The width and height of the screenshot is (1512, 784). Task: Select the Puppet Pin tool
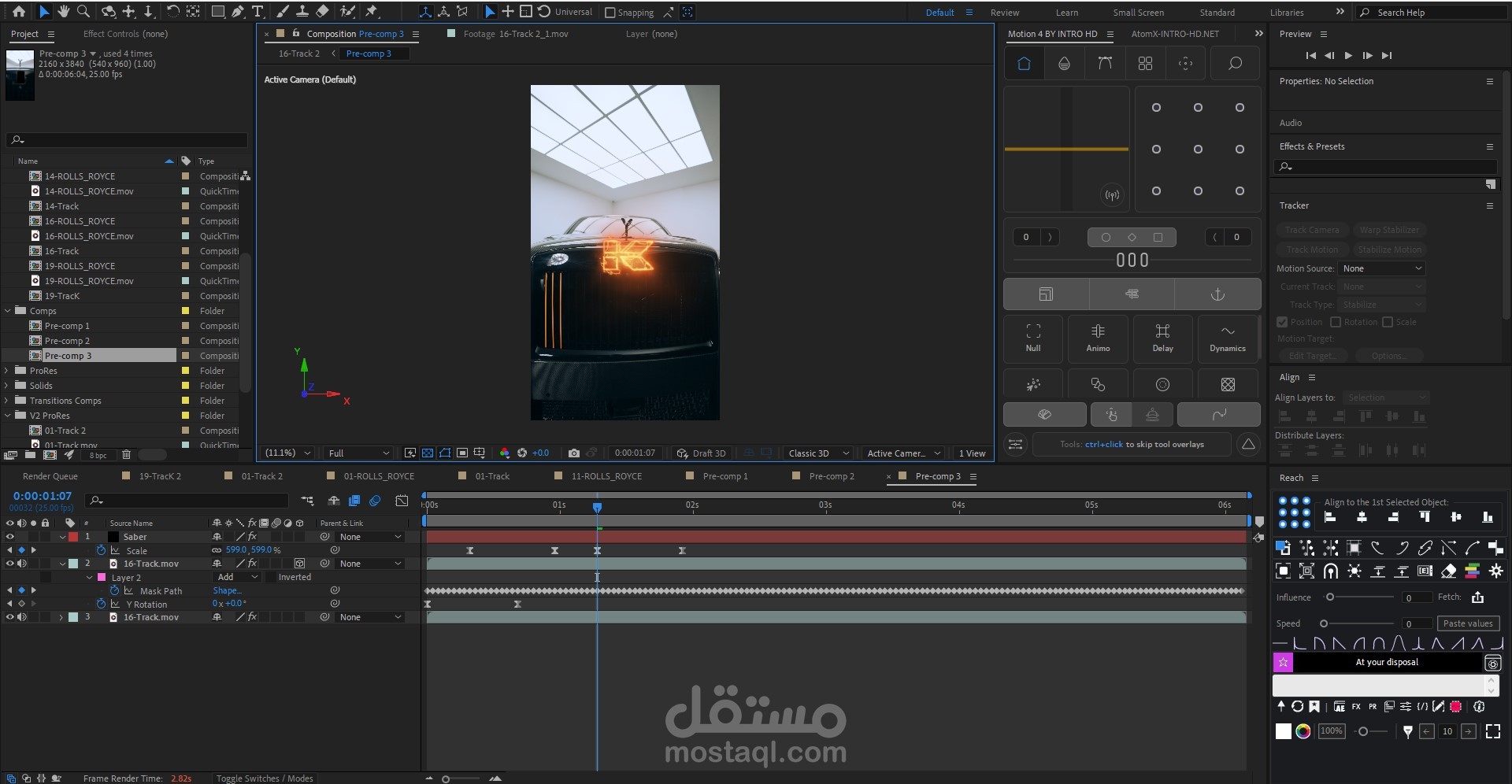372,12
